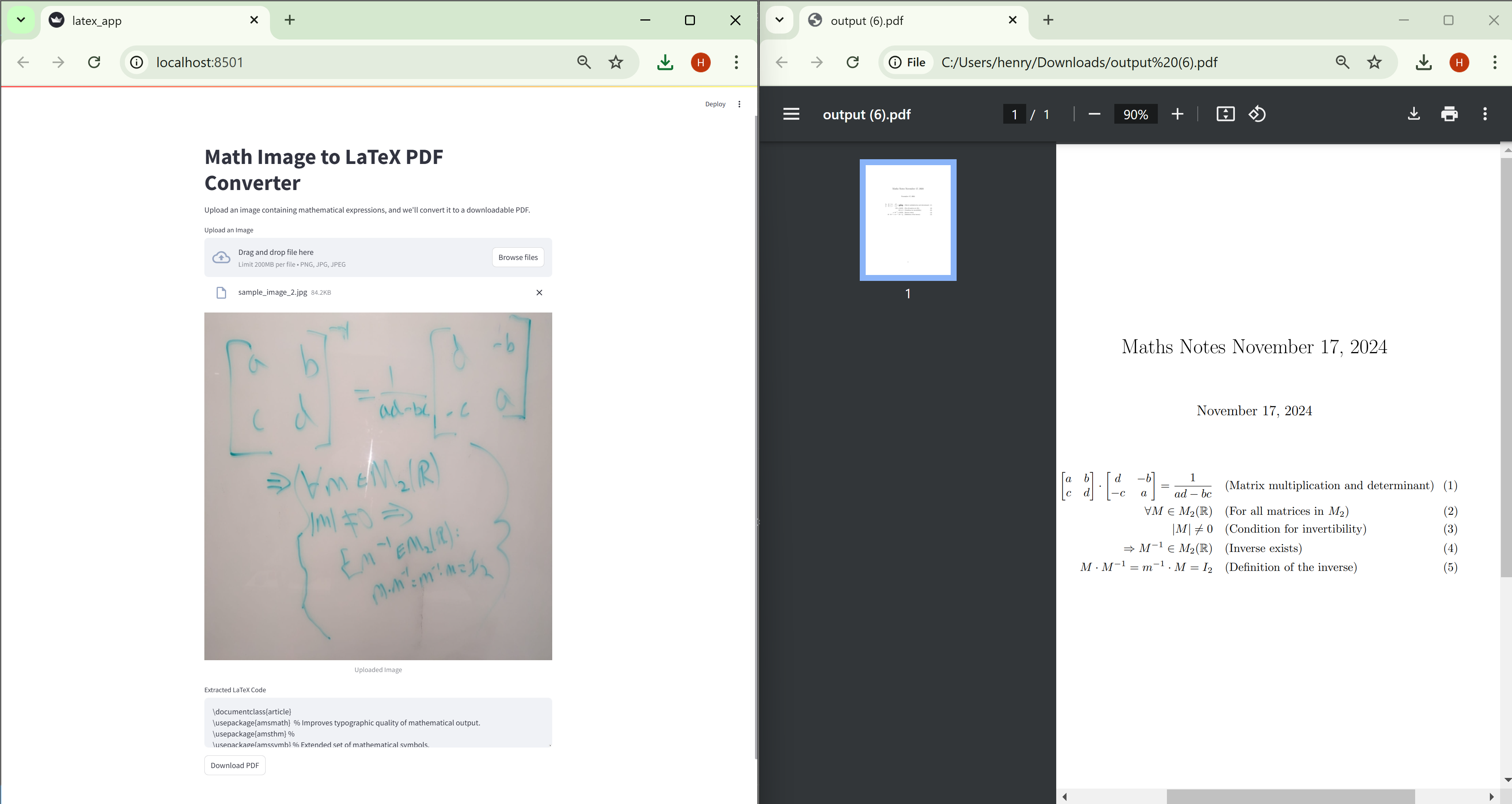Screen dimensions: 1512x804
Task: Click the PDF zoom out minus button
Action: [1094, 114]
